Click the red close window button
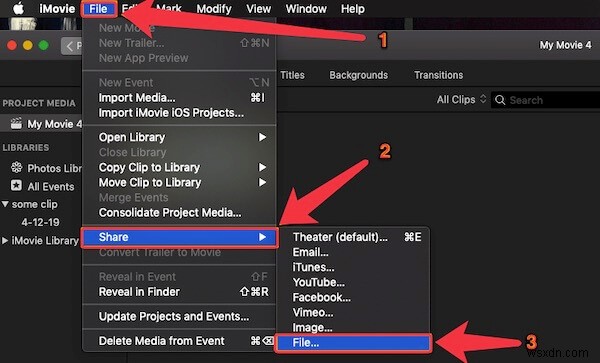 tap(12, 46)
